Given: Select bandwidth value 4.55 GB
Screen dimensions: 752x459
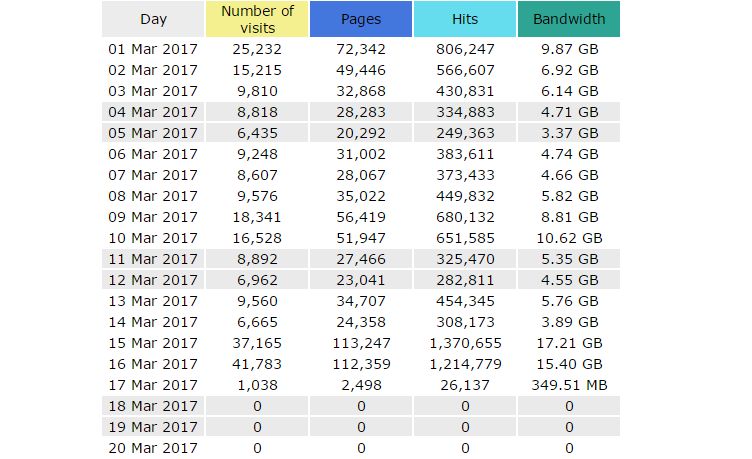Looking at the screenshot, I should [569, 280].
